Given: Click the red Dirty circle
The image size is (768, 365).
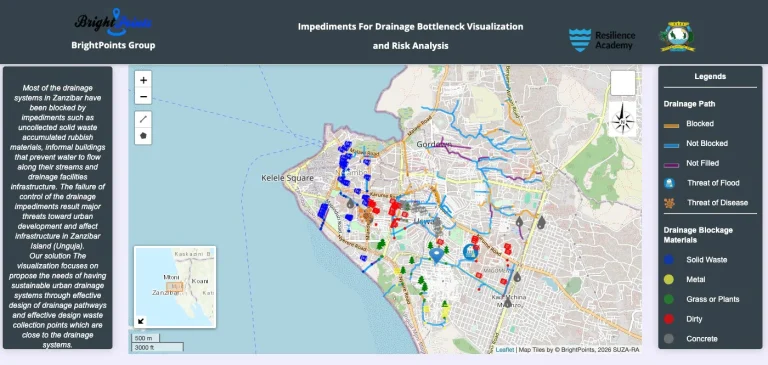Looking at the screenshot, I should [669, 319].
